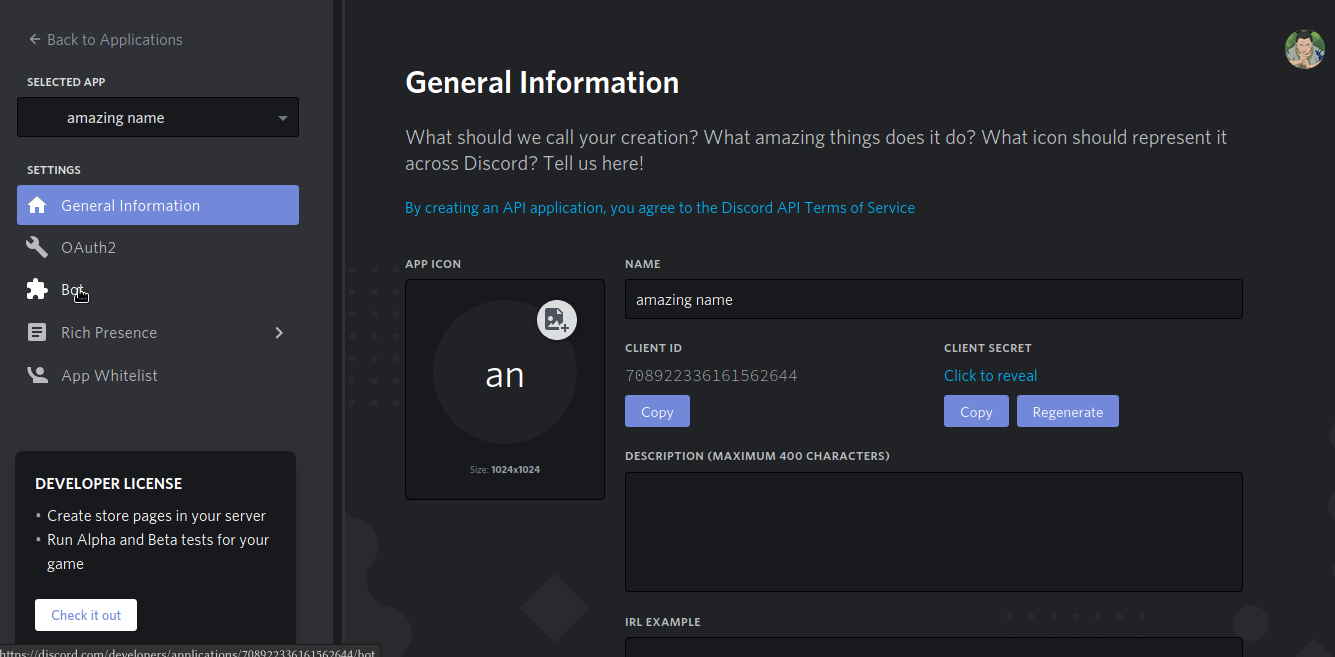The width and height of the screenshot is (1335, 657).
Task: Click the Developer License heading
Action: click(109, 483)
